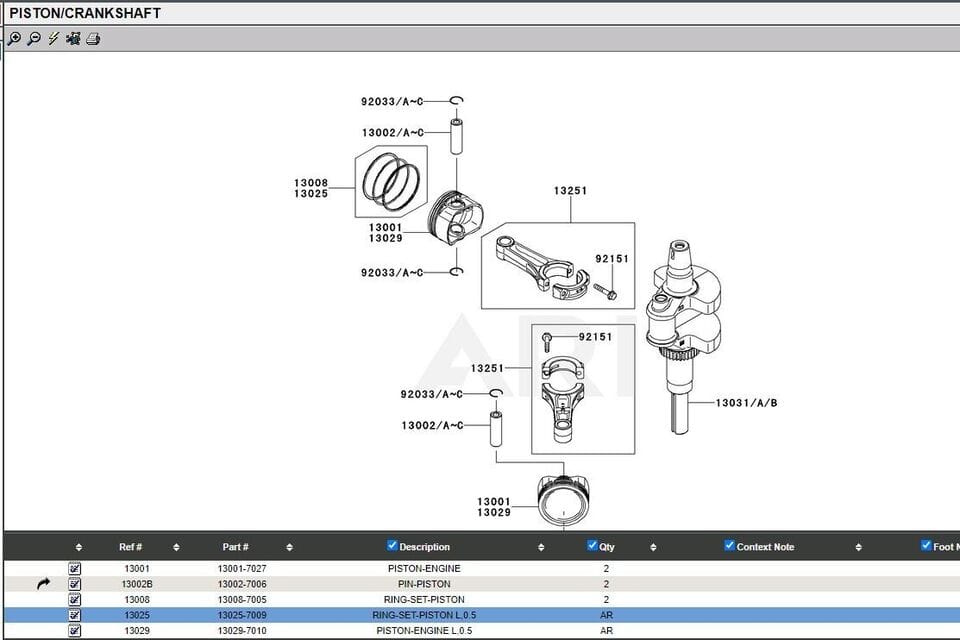Select part number 13001-7027

click(242, 568)
